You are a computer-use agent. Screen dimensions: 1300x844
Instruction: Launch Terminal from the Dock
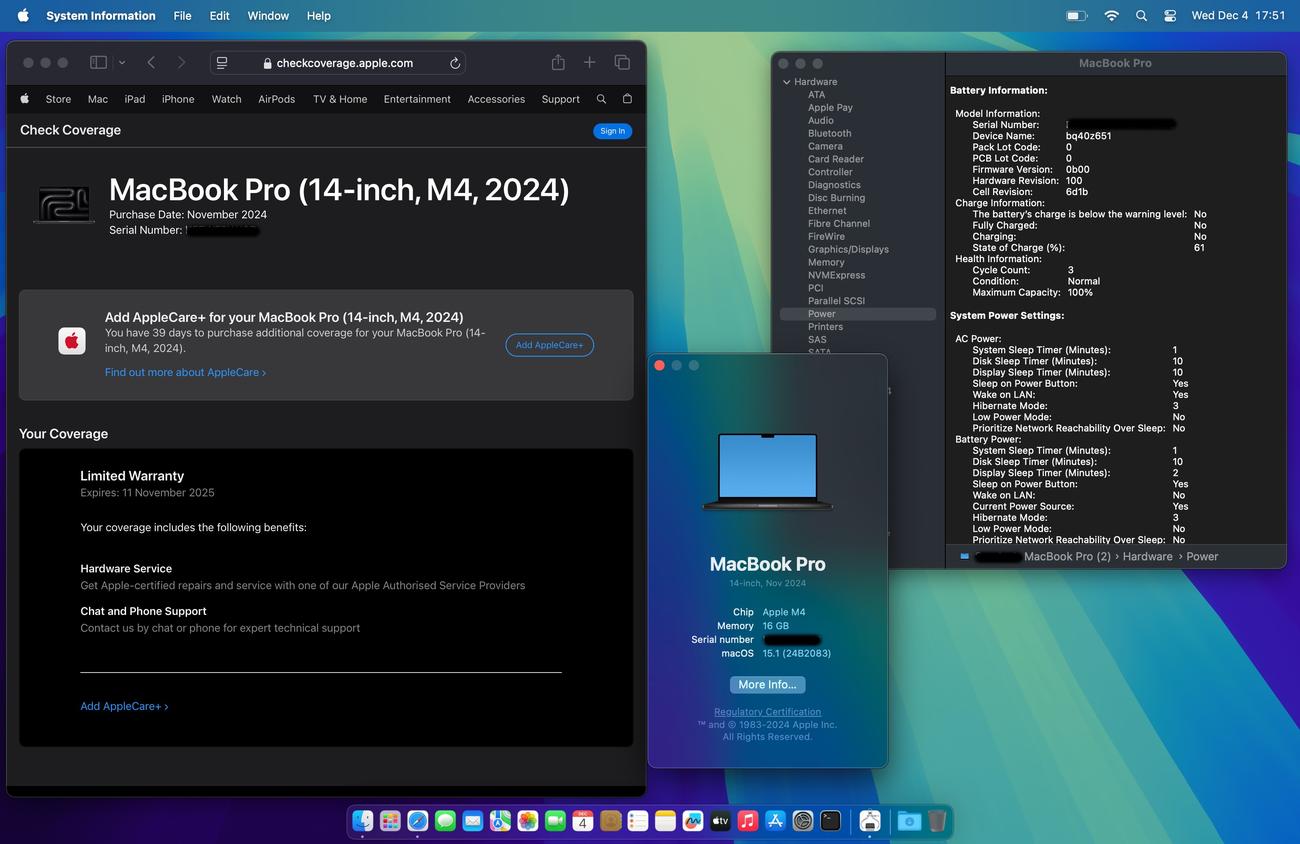[x=830, y=821]
